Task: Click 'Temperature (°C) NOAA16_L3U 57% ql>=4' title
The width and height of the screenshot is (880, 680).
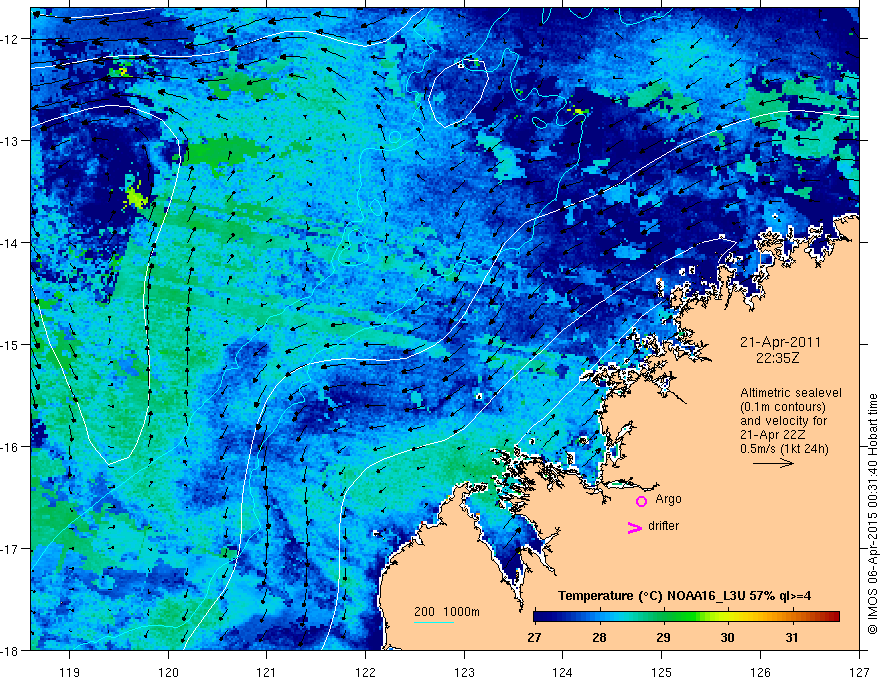Action: click(x=684, y=596)
